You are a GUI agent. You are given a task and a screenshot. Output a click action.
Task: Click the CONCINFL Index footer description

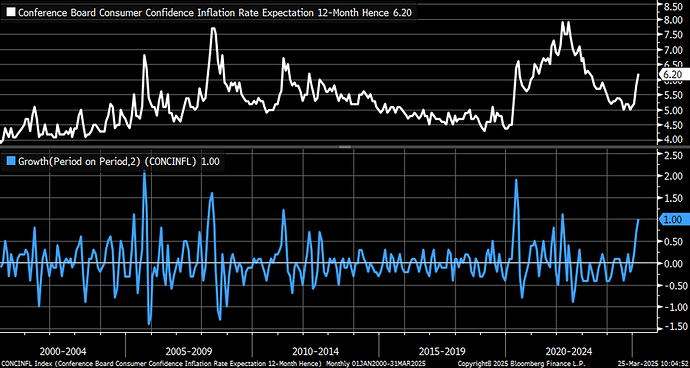coord(161,364)
